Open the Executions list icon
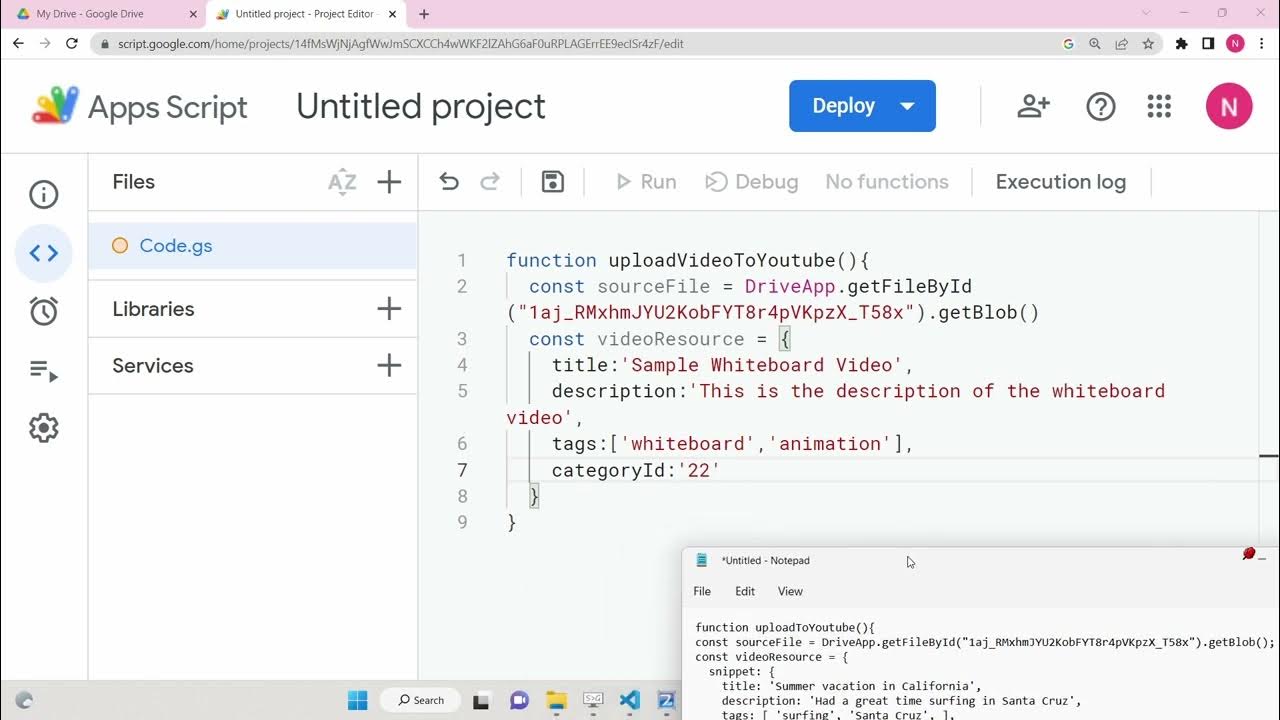1280x720 pixels. coord(44,371)
